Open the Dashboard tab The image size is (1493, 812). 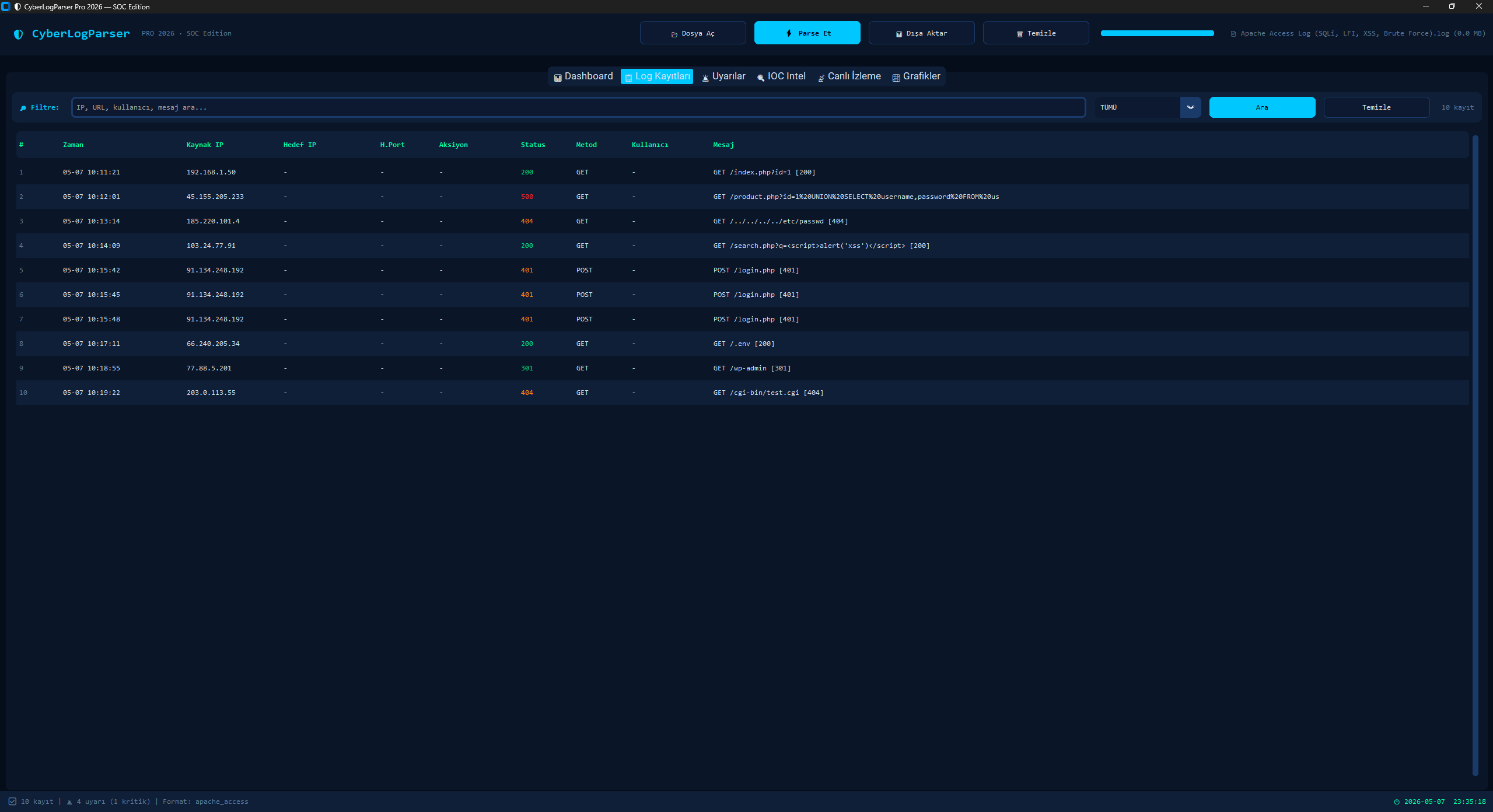pos(583,76)
